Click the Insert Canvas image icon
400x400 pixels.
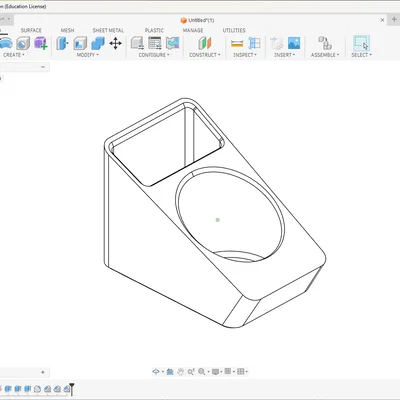pyautogui.click(x=294, y=43)
